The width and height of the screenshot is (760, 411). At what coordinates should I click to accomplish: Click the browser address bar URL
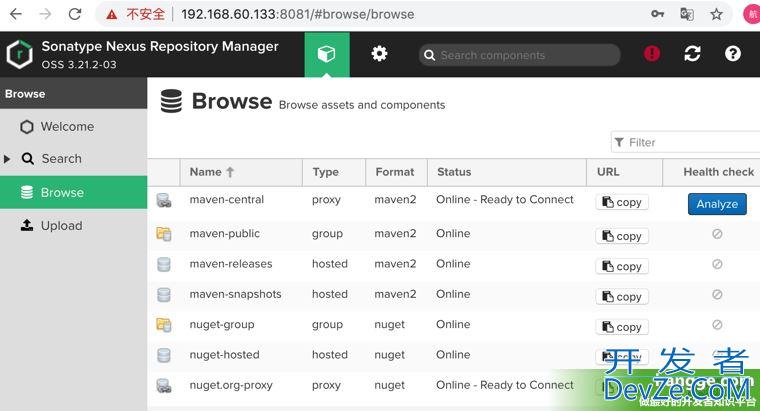(x=298, y=15)
